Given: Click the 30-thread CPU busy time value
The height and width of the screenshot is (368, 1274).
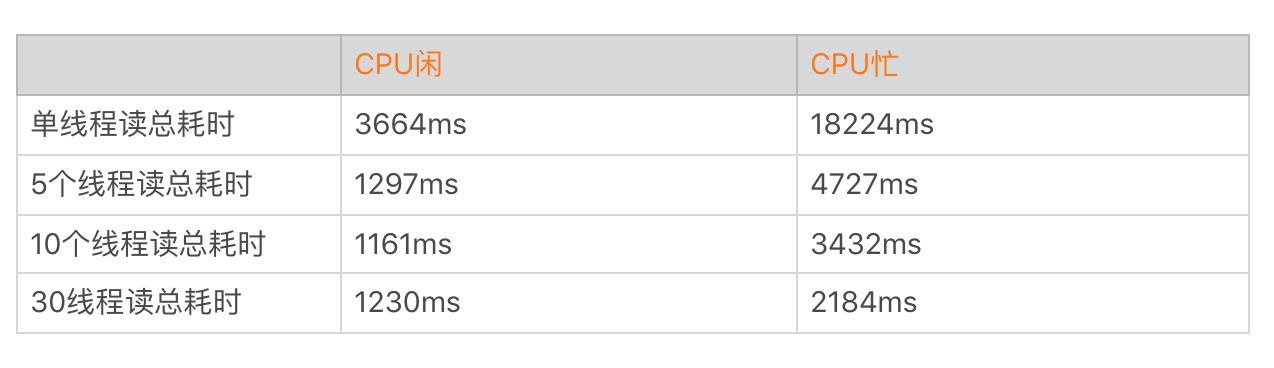Looking at the screenshot, I should pyautogui.click(x=864, y=303).
